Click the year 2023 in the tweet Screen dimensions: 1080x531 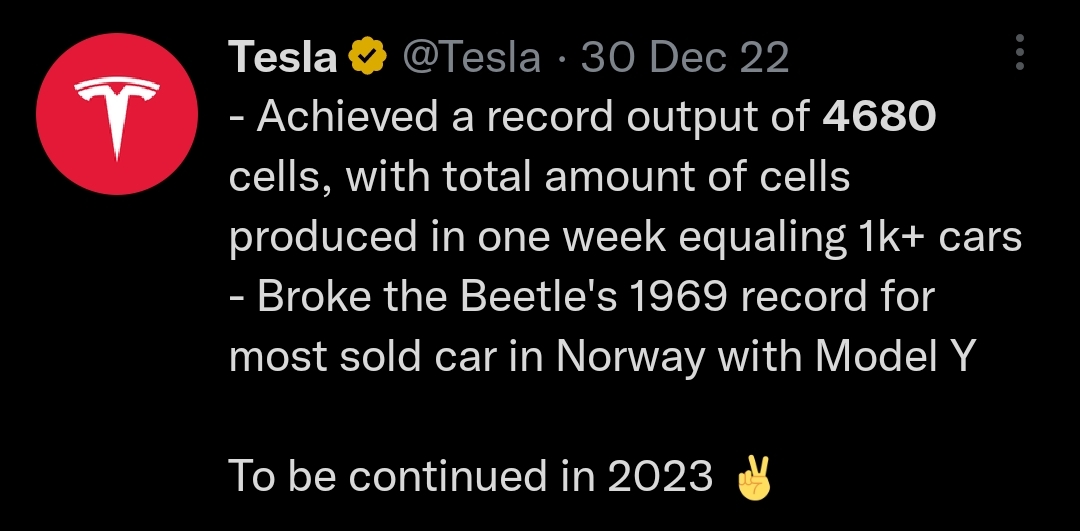[657, 477]
